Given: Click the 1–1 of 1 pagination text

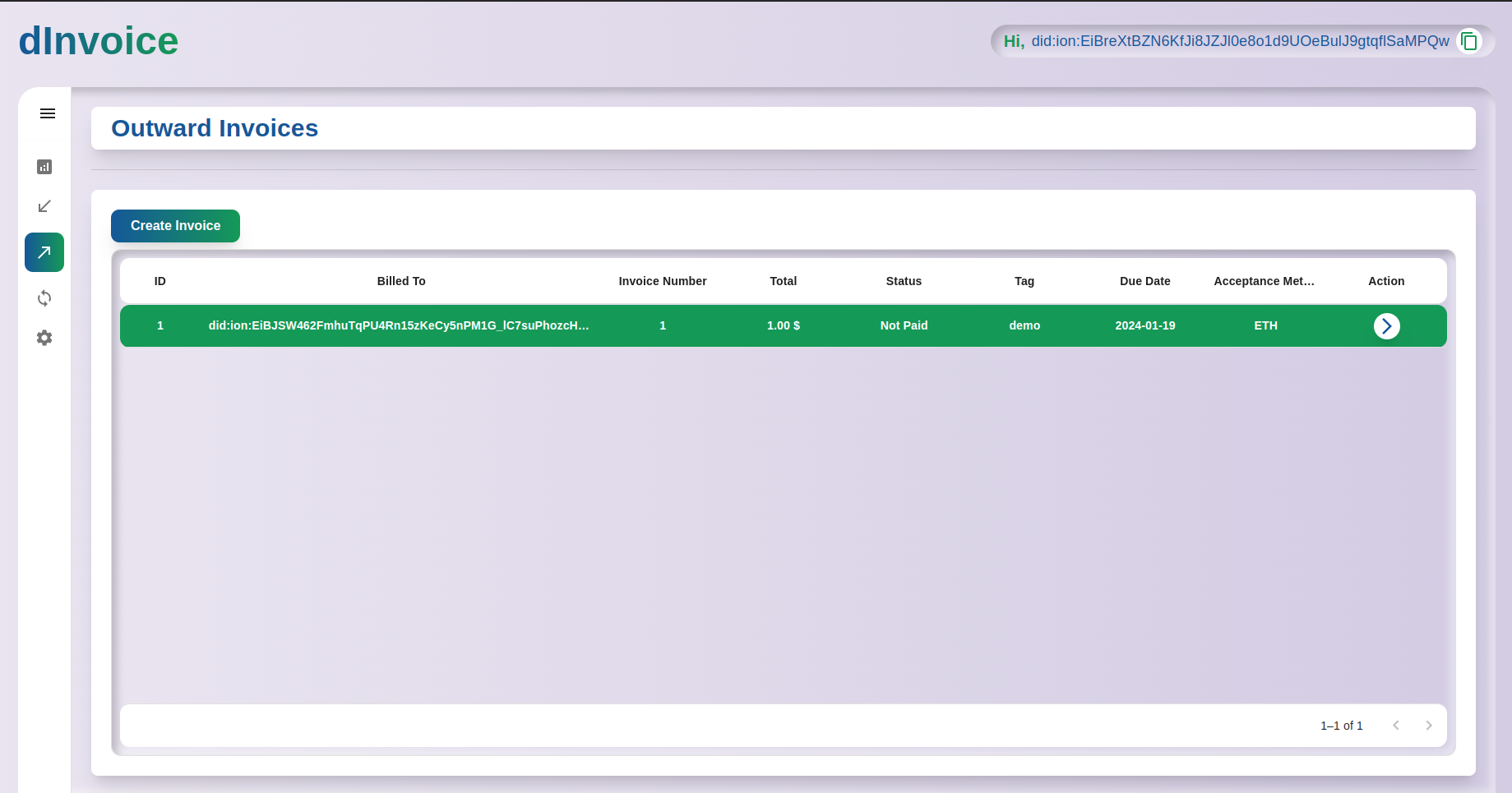Looking at the screenshot, I should coord(1342,726).
